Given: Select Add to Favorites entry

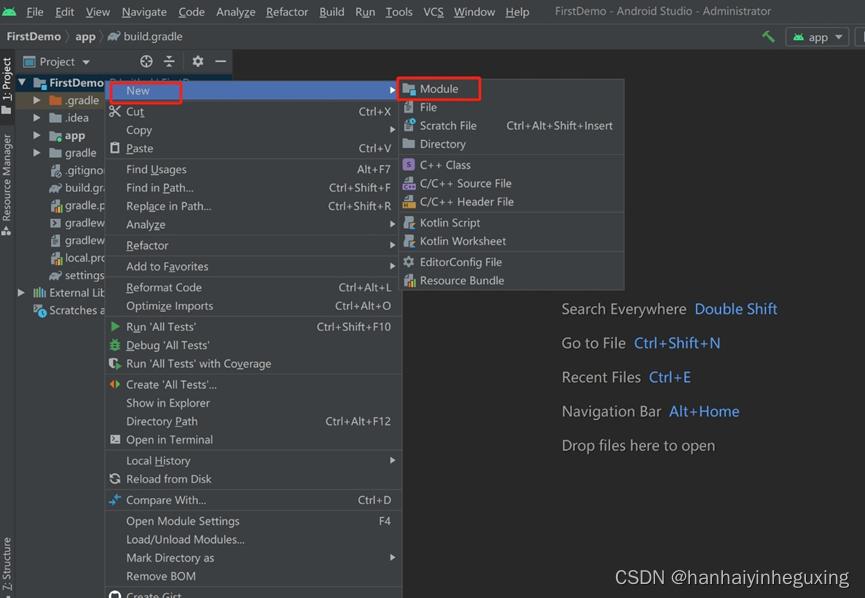Looking at the screenshot, I should pos(253,266).
